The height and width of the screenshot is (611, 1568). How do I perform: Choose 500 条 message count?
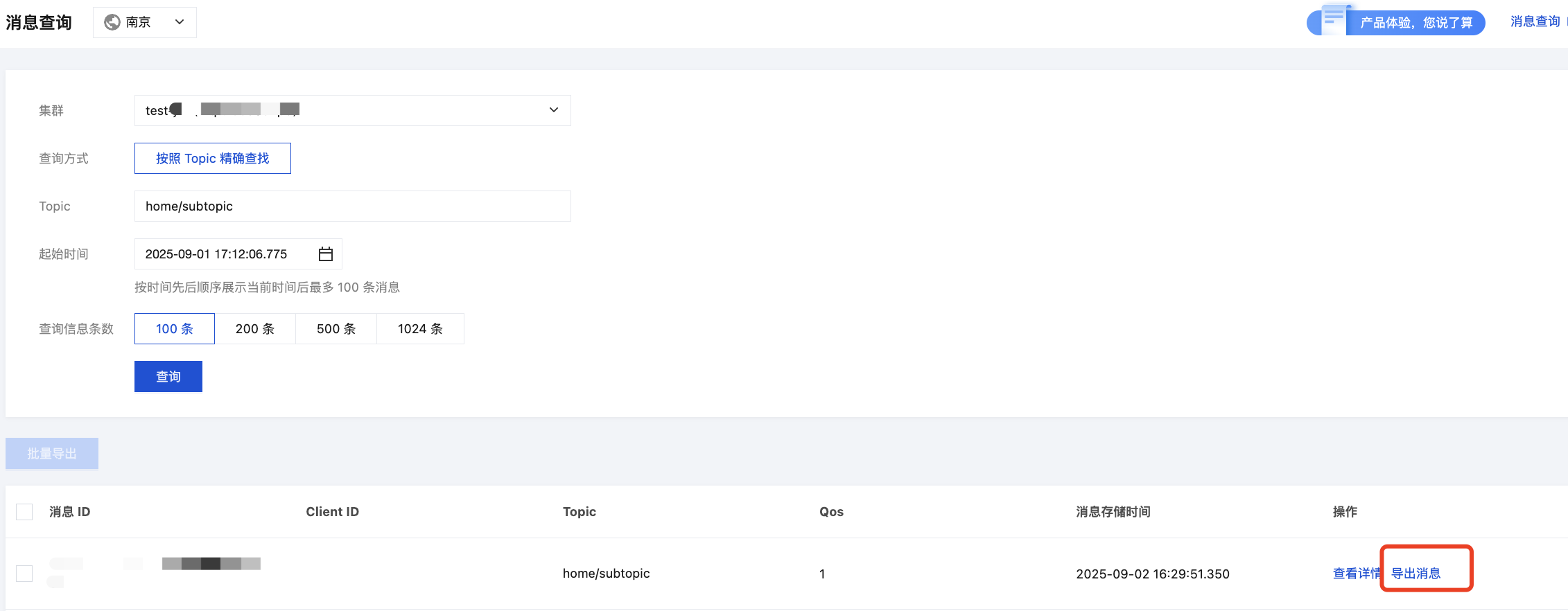[x=336, y=329]
